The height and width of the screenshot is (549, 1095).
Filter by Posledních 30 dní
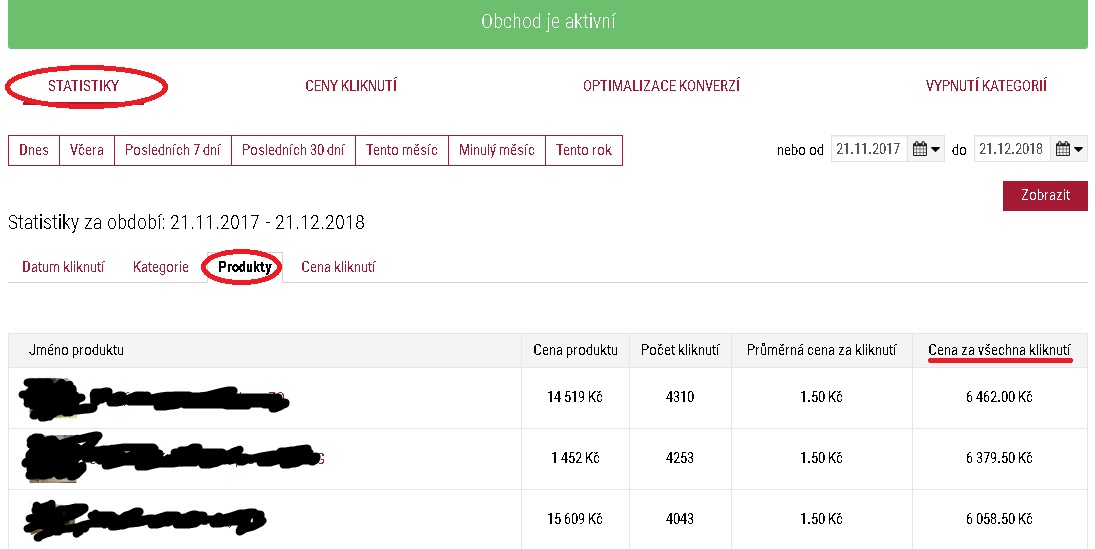293,150
